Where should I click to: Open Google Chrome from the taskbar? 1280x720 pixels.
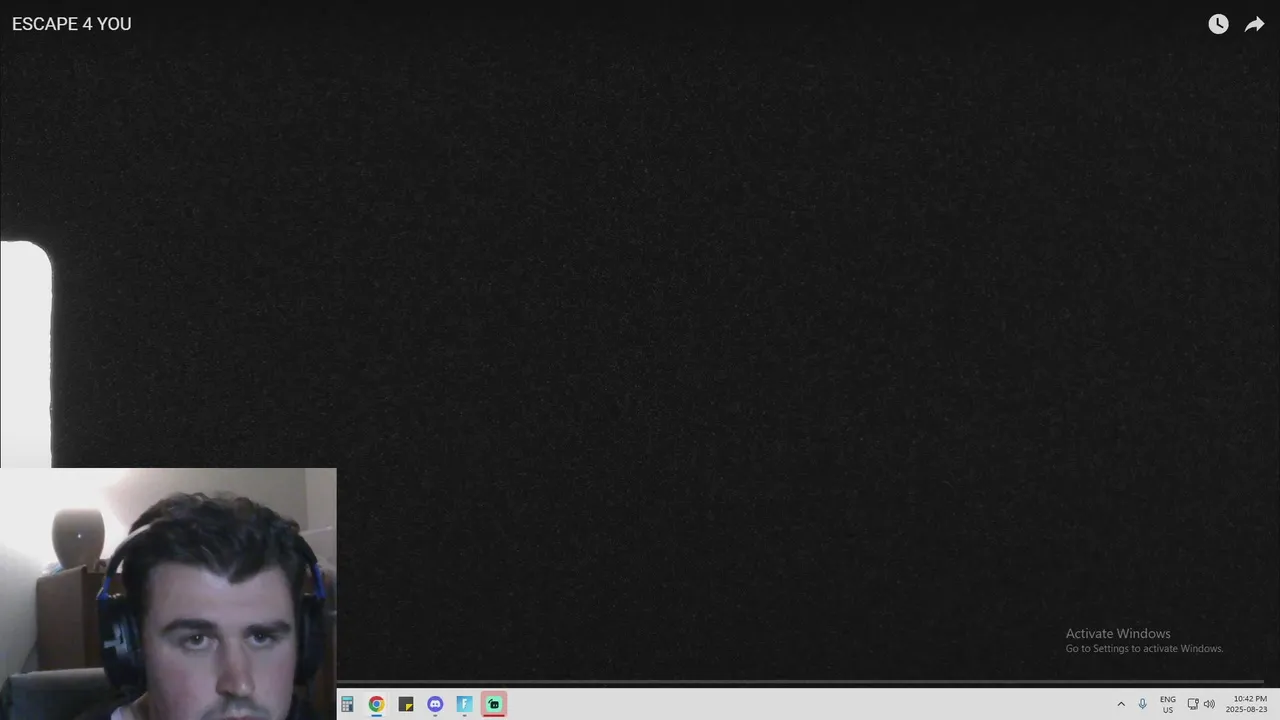[376, 704]
